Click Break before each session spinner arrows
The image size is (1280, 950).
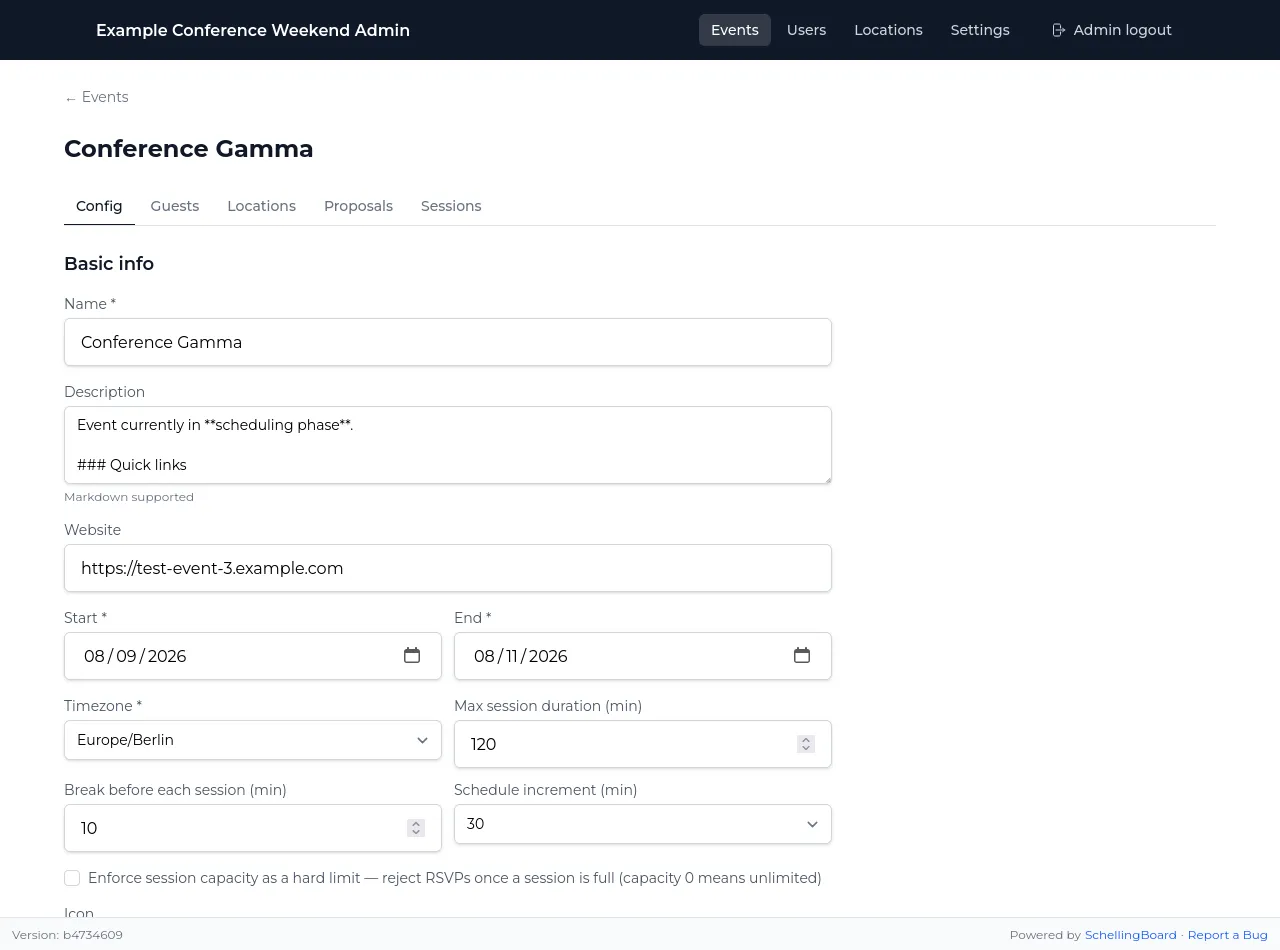click(x=416, y=828)
